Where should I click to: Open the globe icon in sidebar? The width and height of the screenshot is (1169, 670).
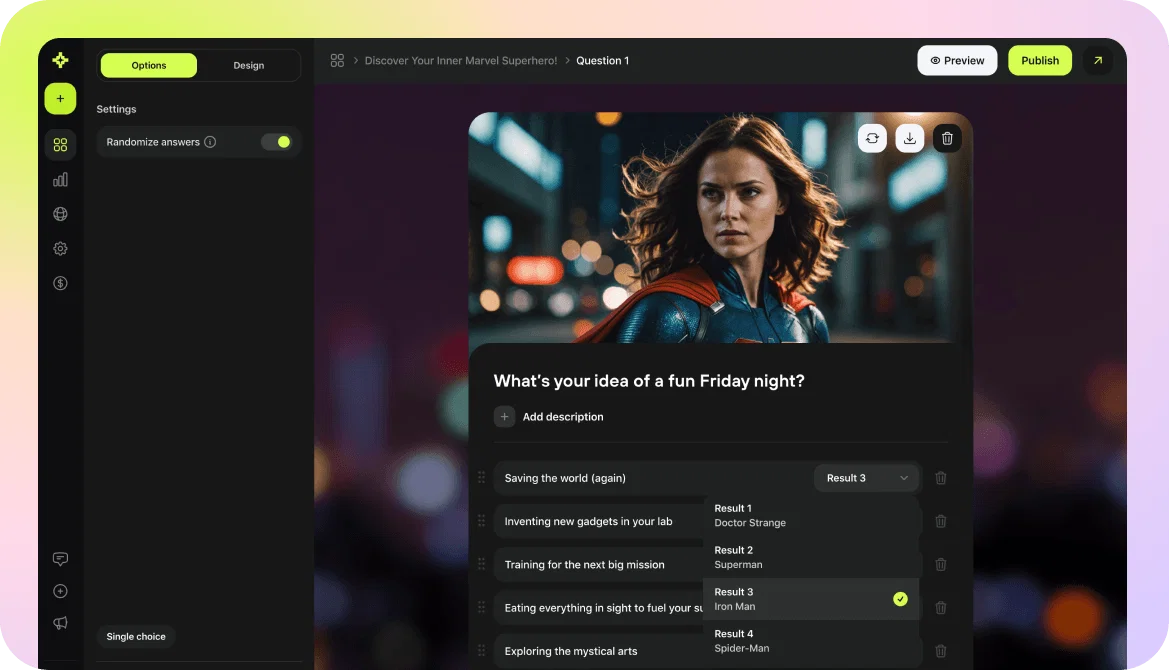pos(60,214)
